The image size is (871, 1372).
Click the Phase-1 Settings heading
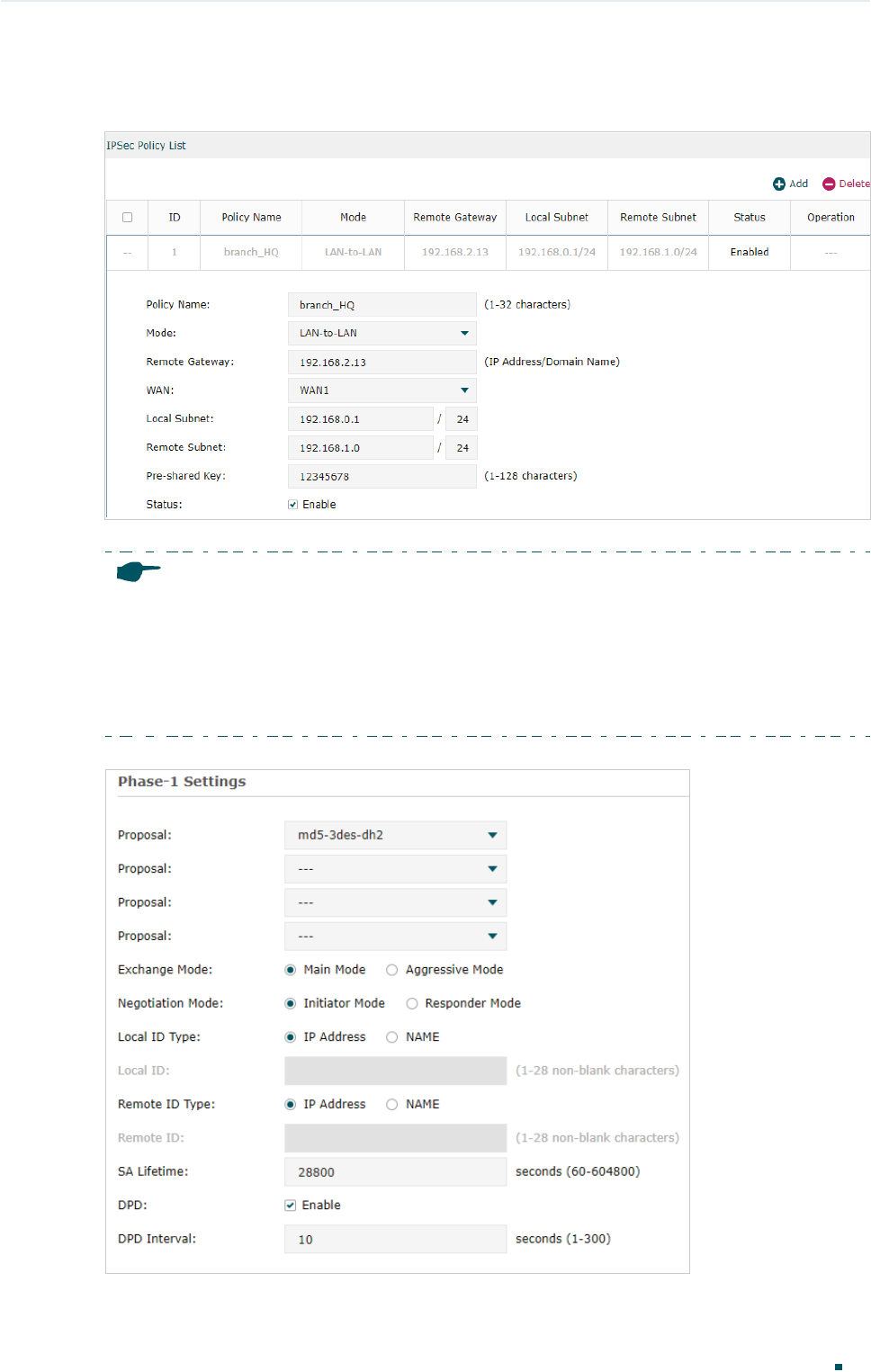point(182,782)
